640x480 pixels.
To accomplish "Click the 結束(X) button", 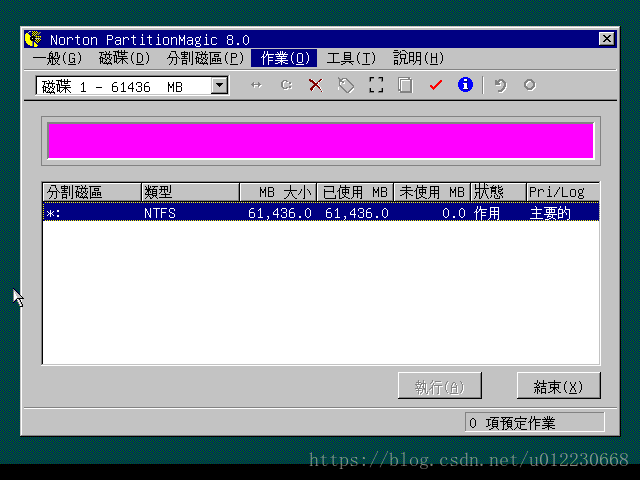I will (558, 385).
